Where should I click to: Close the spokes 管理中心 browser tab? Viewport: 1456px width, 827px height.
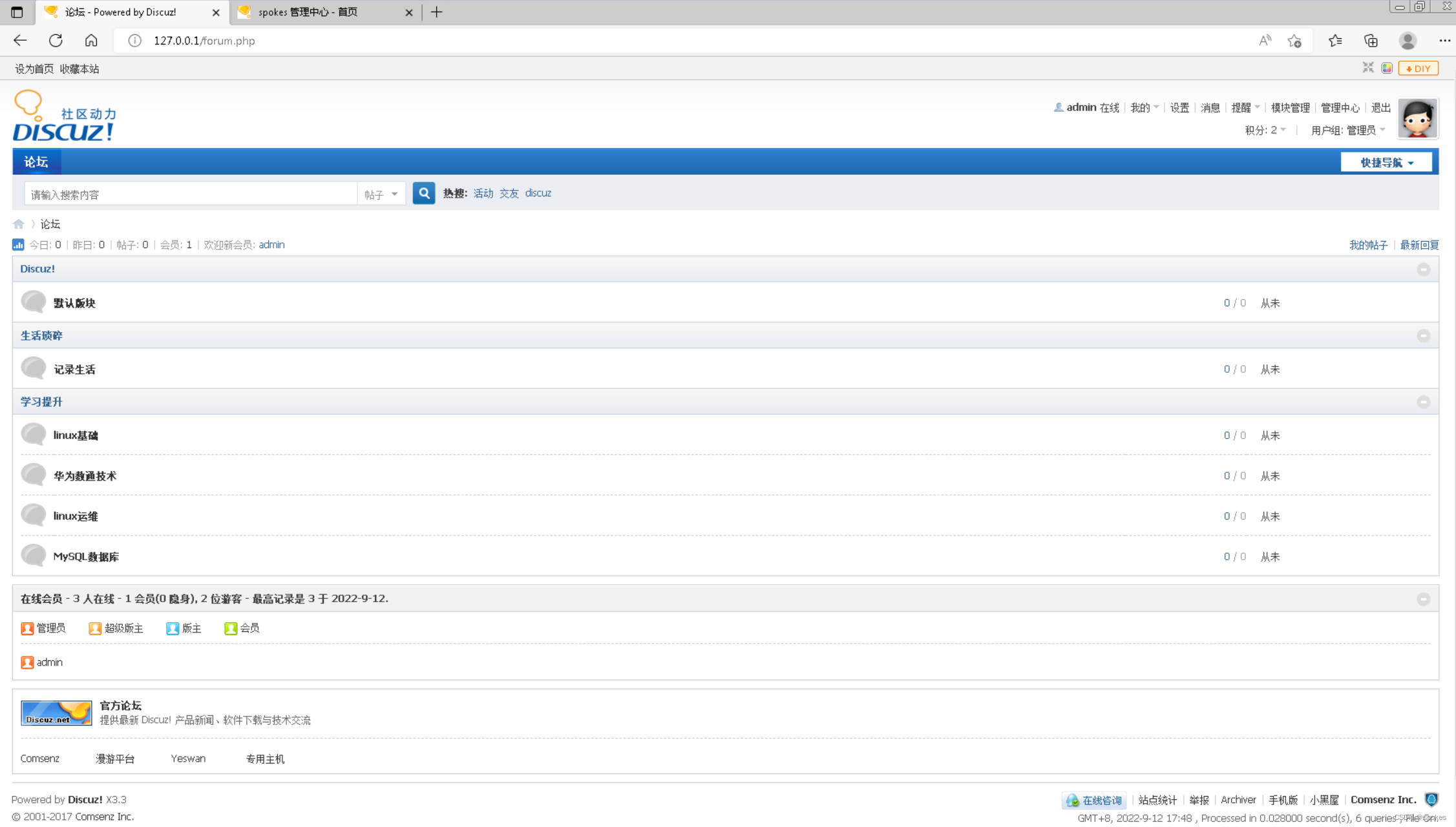click(408, 12)
